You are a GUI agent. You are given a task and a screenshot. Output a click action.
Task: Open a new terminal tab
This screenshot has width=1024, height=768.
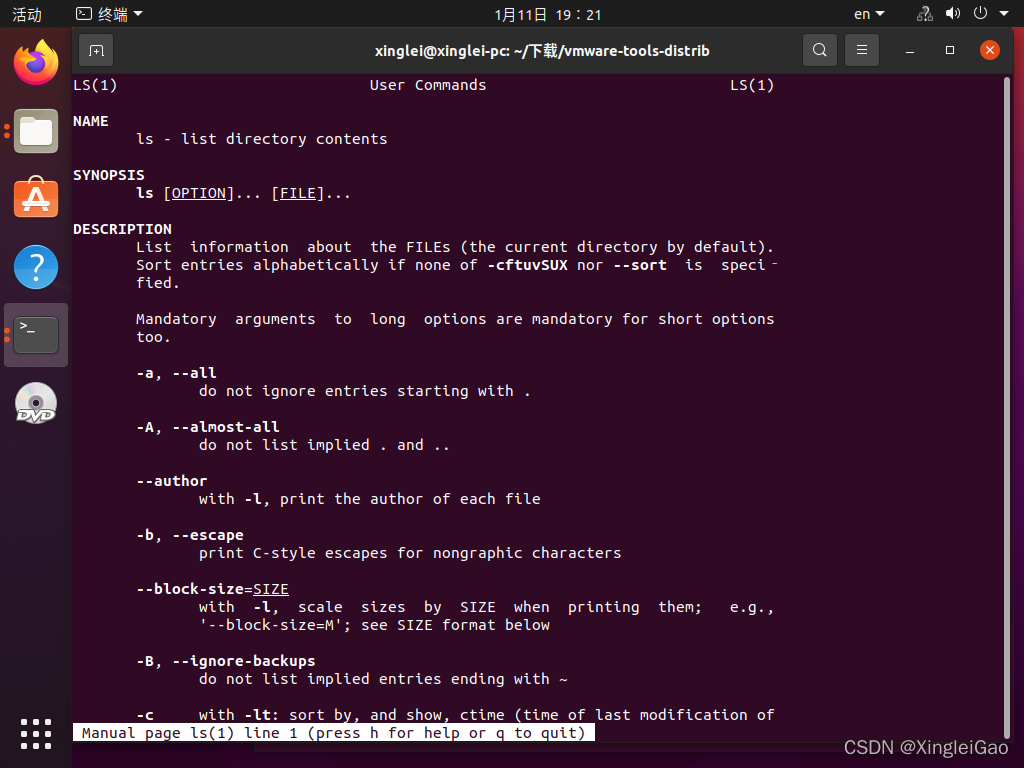click(96, 51)
